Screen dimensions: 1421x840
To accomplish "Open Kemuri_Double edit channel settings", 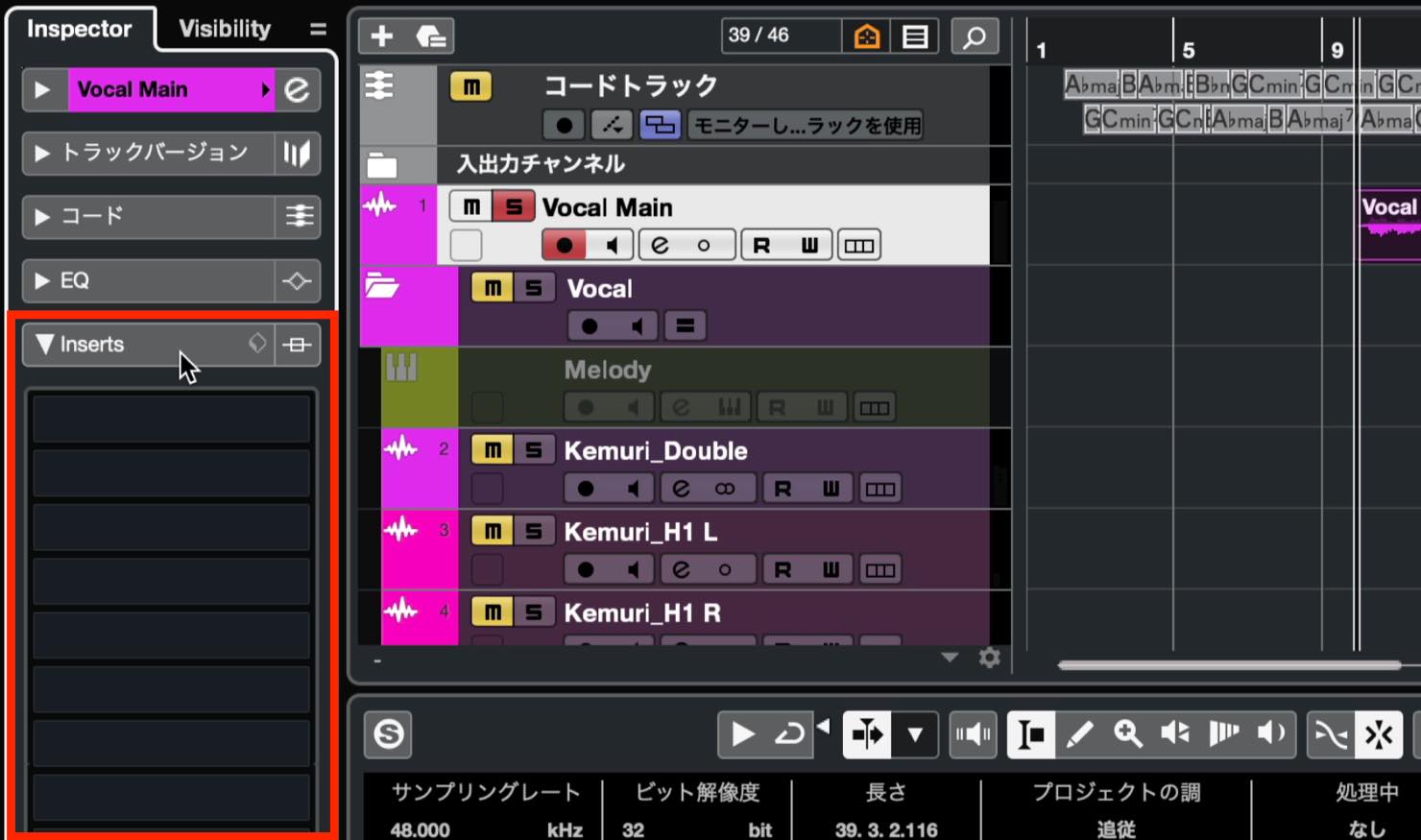I will click(681, 489).
